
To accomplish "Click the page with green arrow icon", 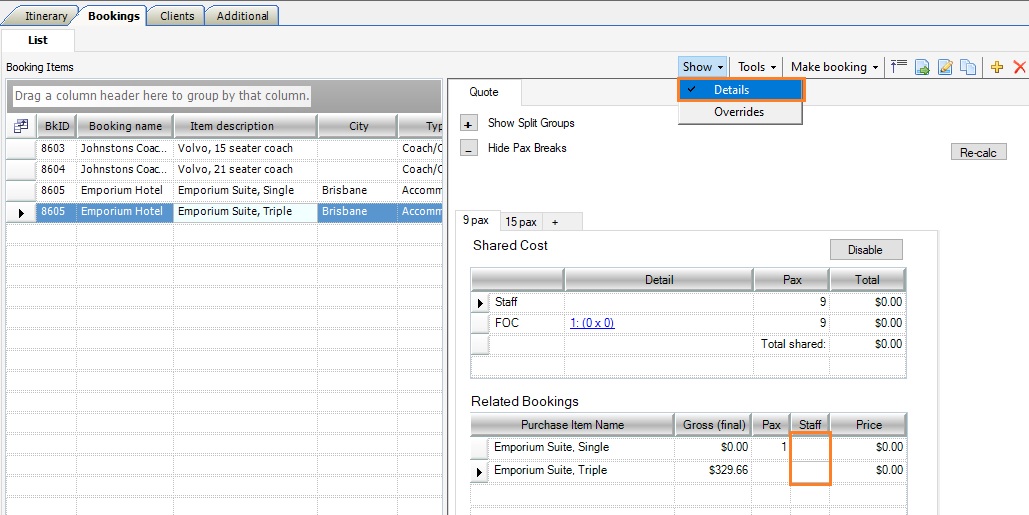I will pos(922,67).
